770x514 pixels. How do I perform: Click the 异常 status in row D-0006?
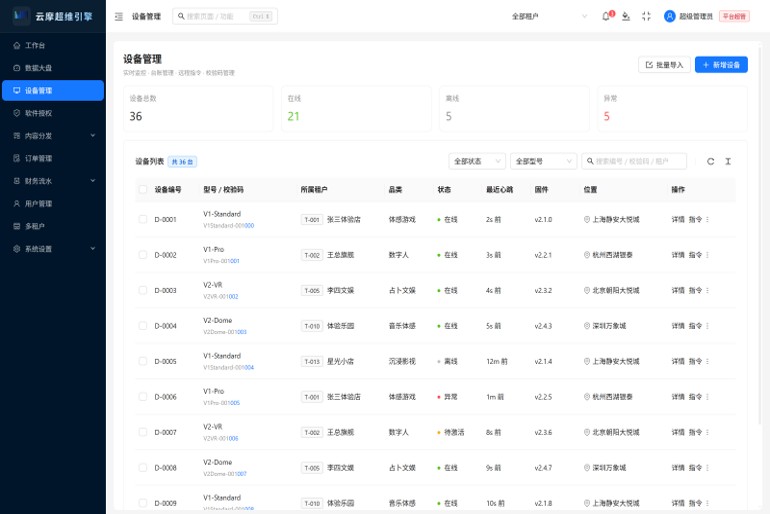click(447, 397)
